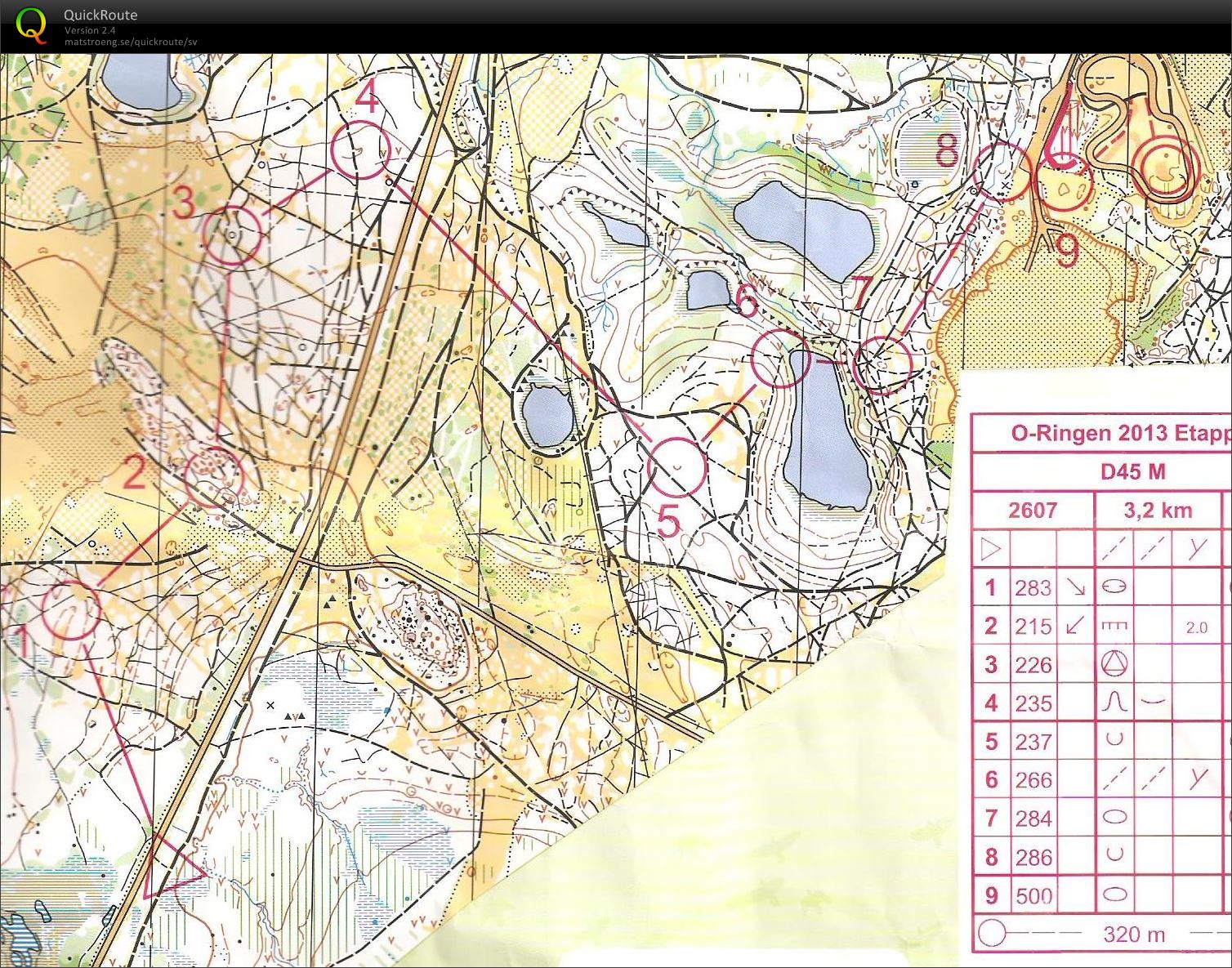Click the QuickRoute logo icon
The height and width of the screenshot is (968, 1232).
click(x=31, y=24)
